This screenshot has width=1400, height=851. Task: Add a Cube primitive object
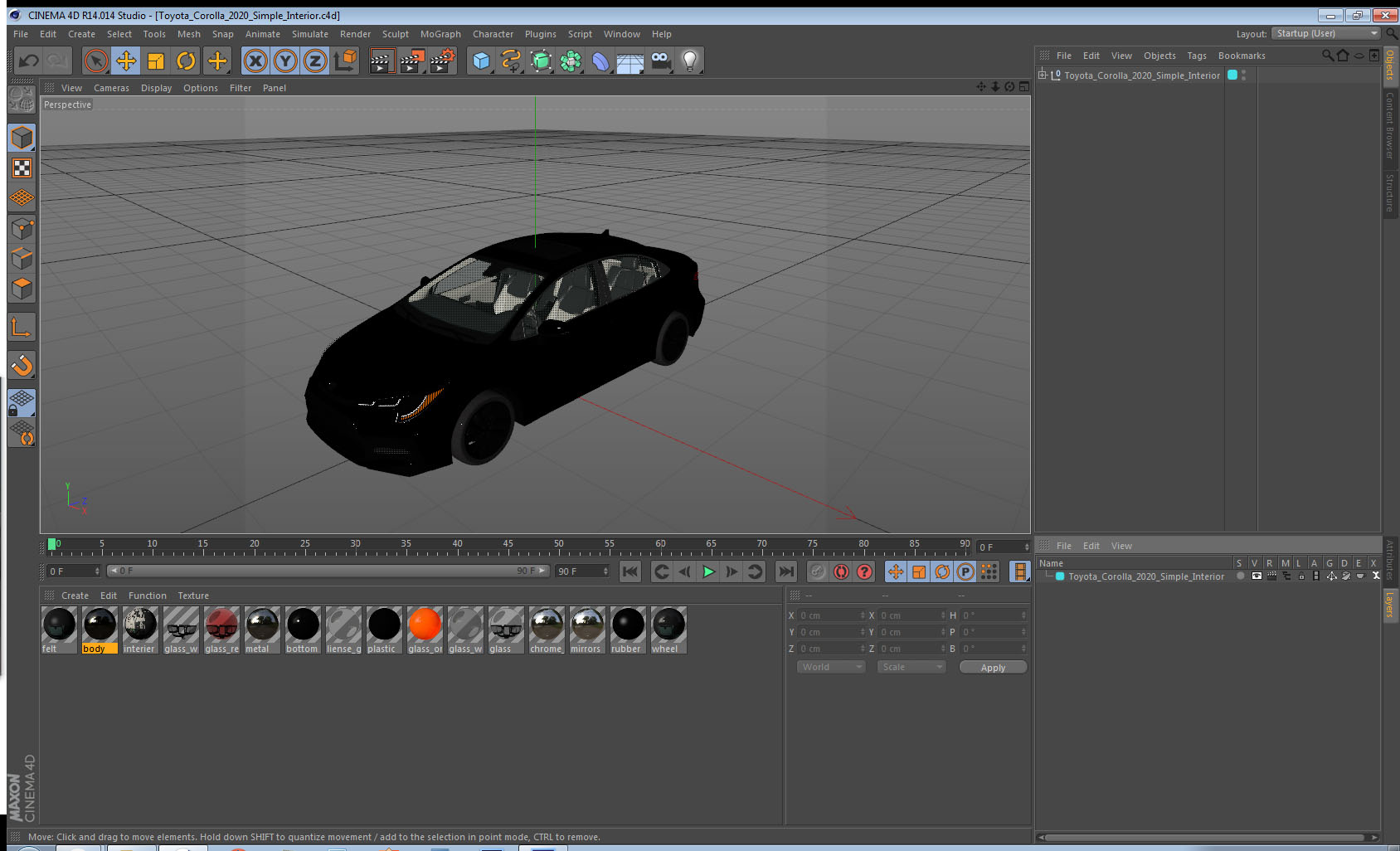pyautogui.click(x=481, y=61)
